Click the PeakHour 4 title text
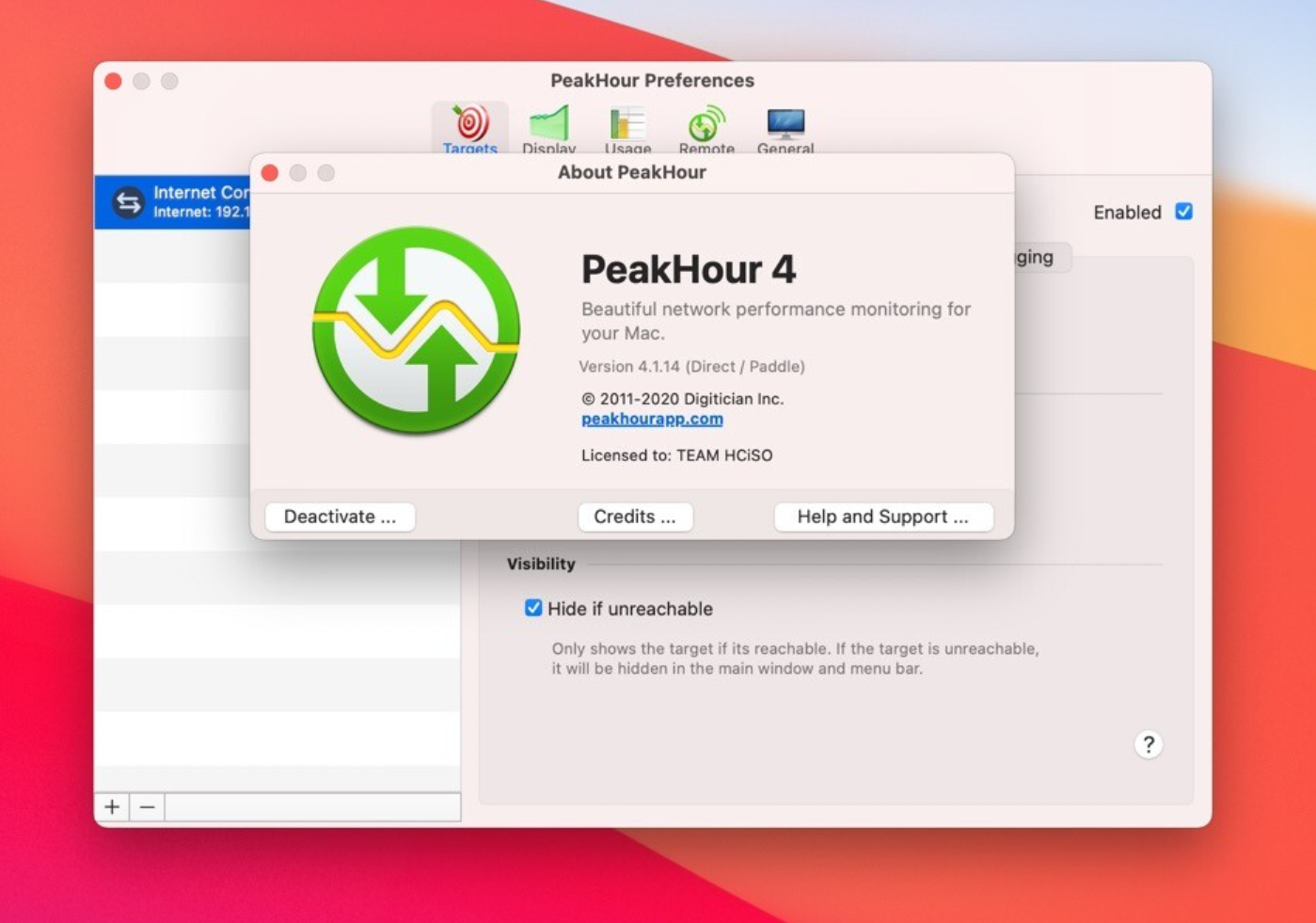This screenshot has height=923, width=1316. pos(689,270)
